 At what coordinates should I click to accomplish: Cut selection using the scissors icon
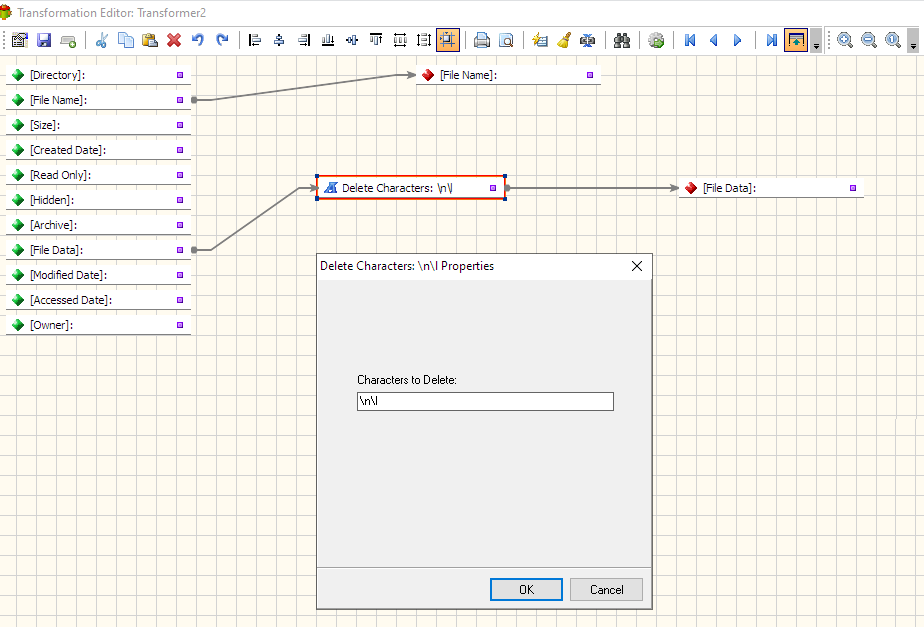pos(101,40)
